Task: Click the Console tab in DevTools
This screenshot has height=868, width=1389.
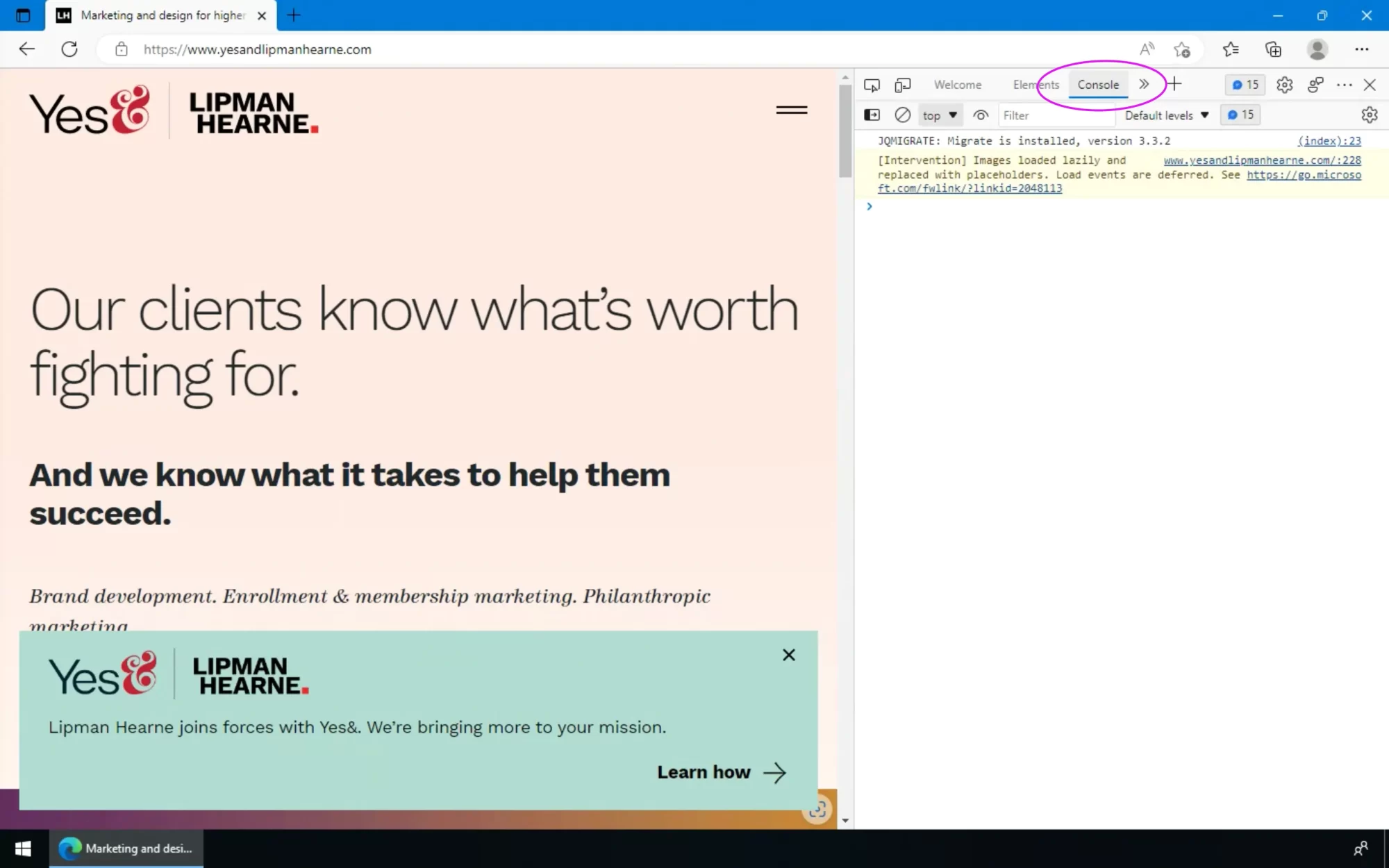Action: point(1098,84)
